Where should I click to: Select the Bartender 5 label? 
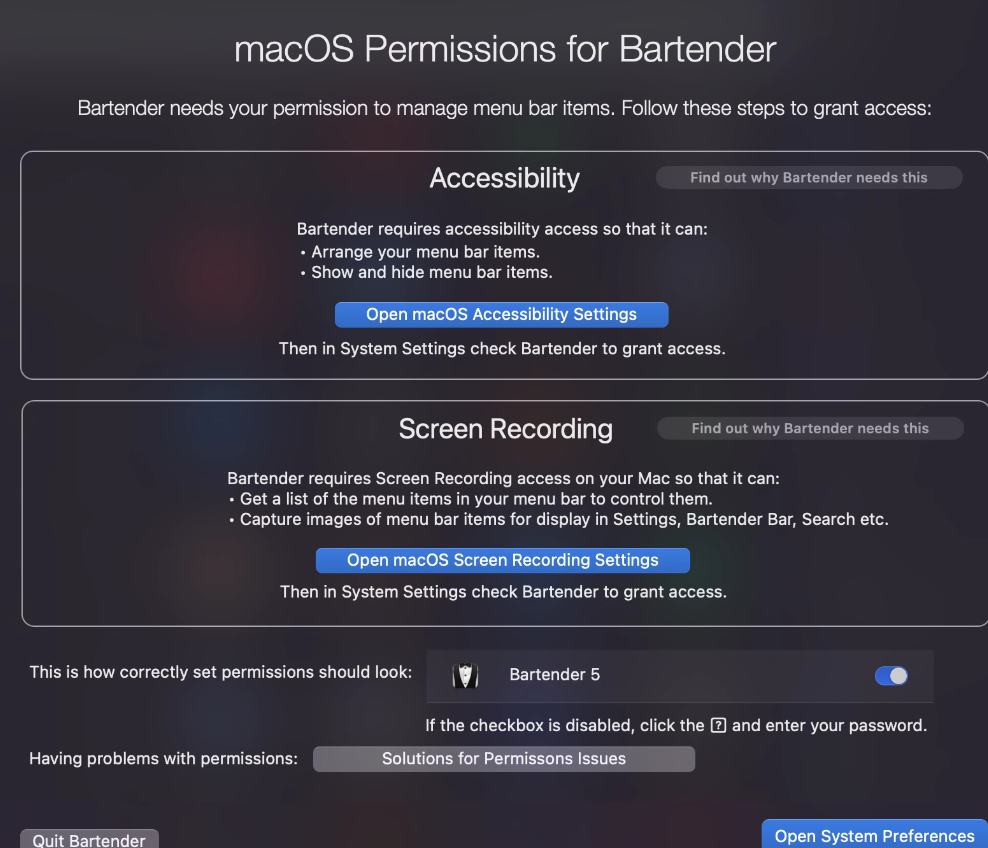point(554,675)
